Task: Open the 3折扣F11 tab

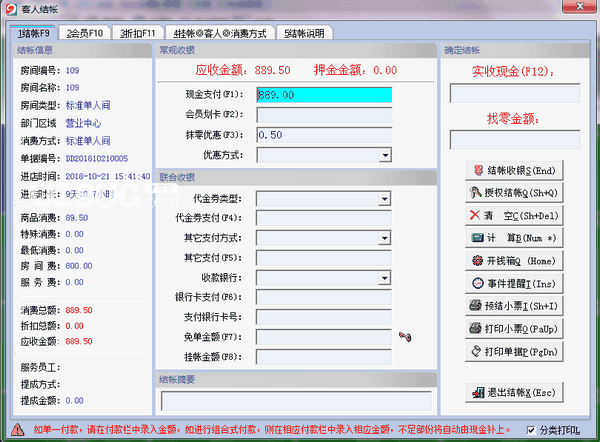Action: [138, 33]
